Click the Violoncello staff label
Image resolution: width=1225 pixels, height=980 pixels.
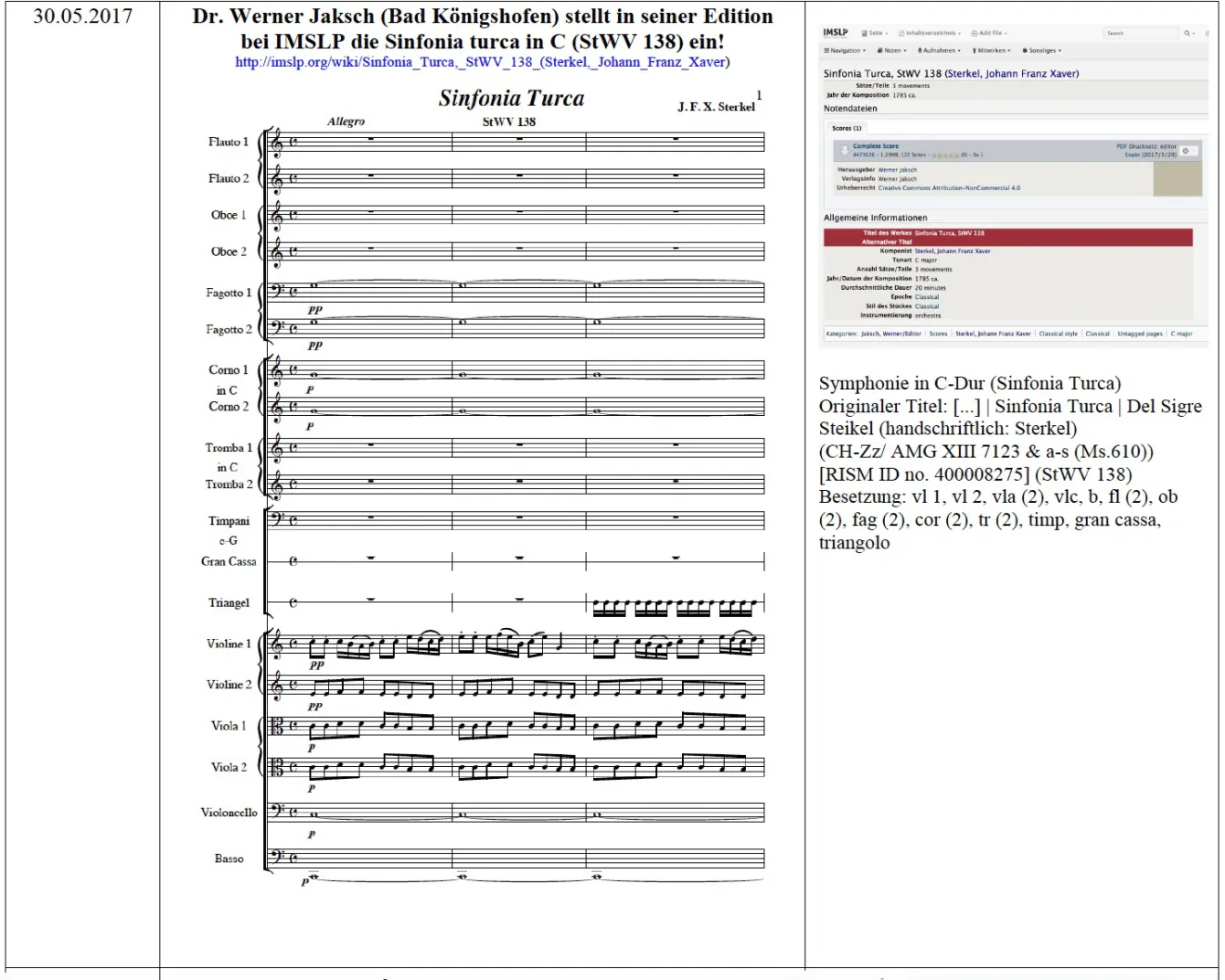[x=229, y=813]
